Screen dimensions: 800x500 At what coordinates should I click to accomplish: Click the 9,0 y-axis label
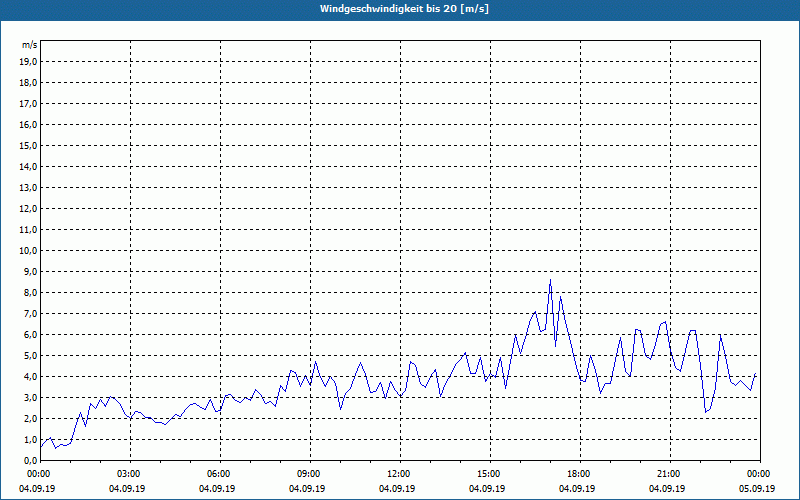coord(30,271)
